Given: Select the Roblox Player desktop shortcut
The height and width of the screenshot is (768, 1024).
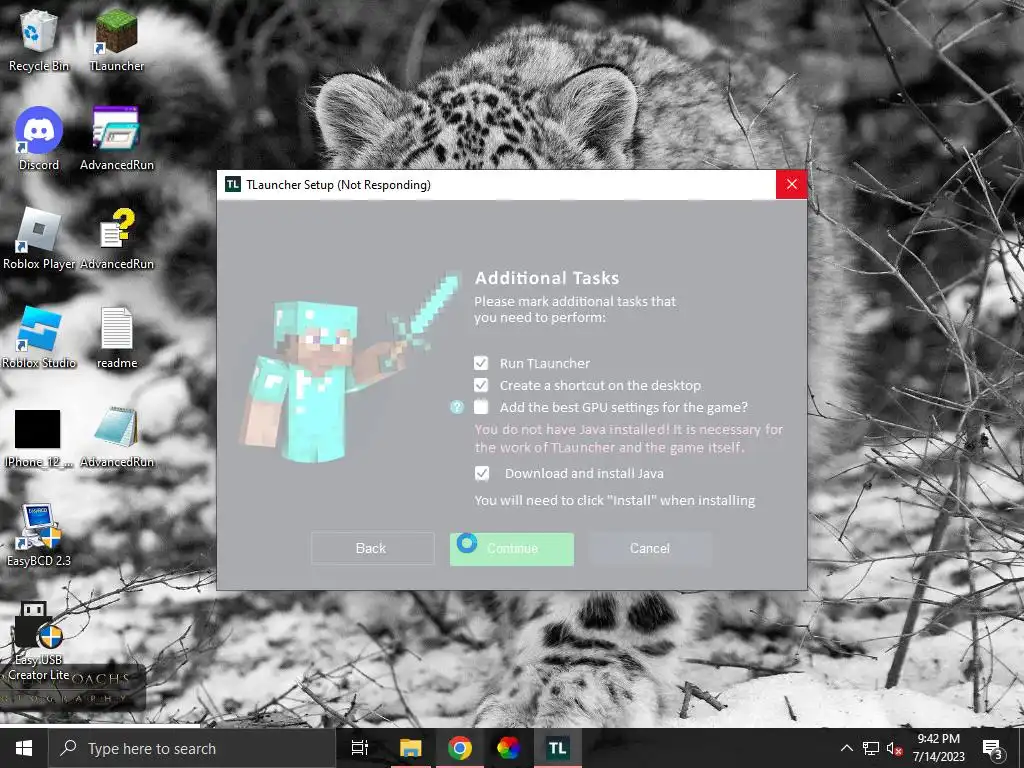Looking at the screenshot, I should [x=39, y=238].
